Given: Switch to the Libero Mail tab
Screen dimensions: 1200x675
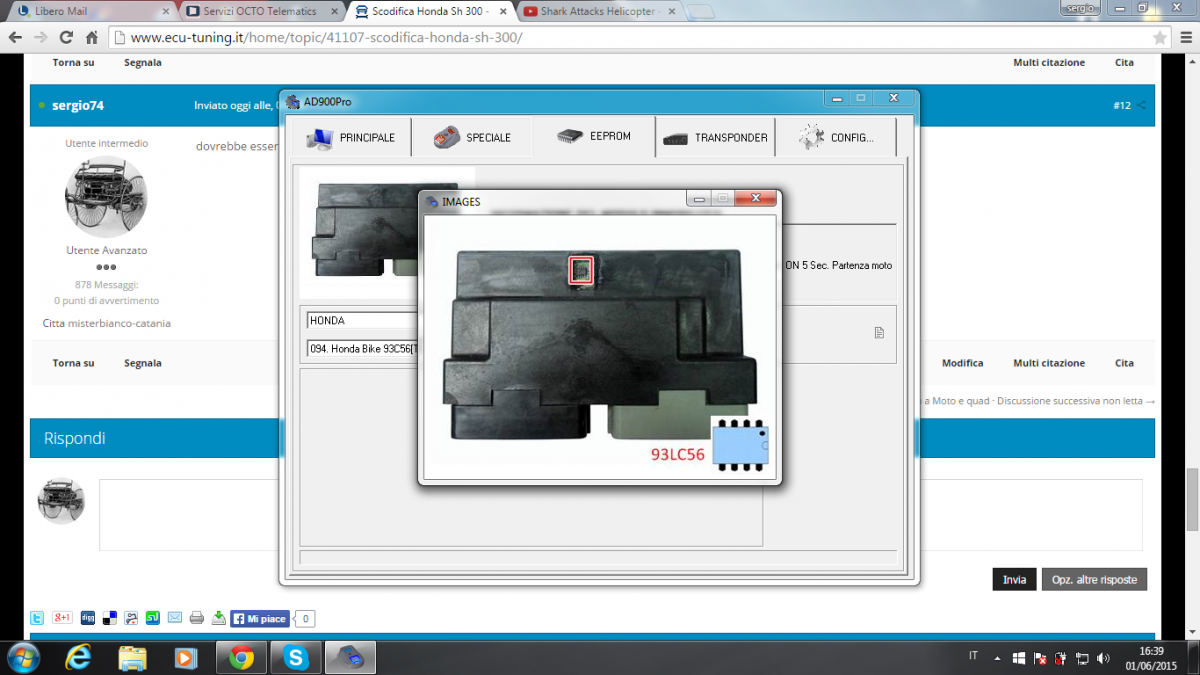Looking at the screenshot, I should click(89, 11).
